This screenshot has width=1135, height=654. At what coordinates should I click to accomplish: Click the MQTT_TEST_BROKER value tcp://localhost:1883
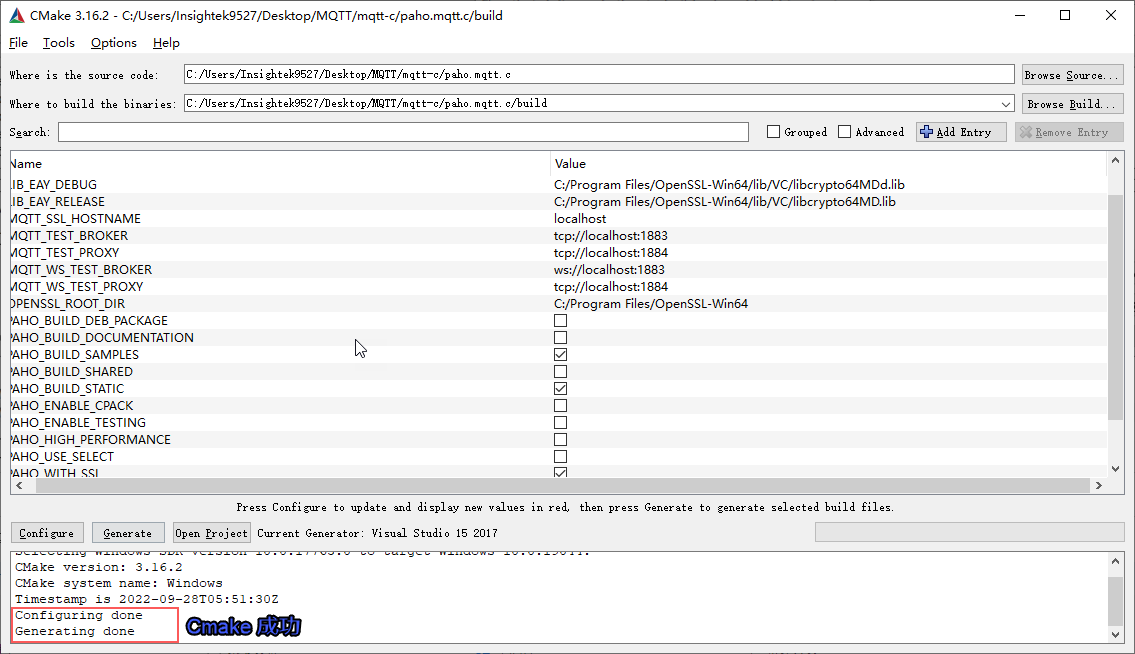click(x=610, y=236)
